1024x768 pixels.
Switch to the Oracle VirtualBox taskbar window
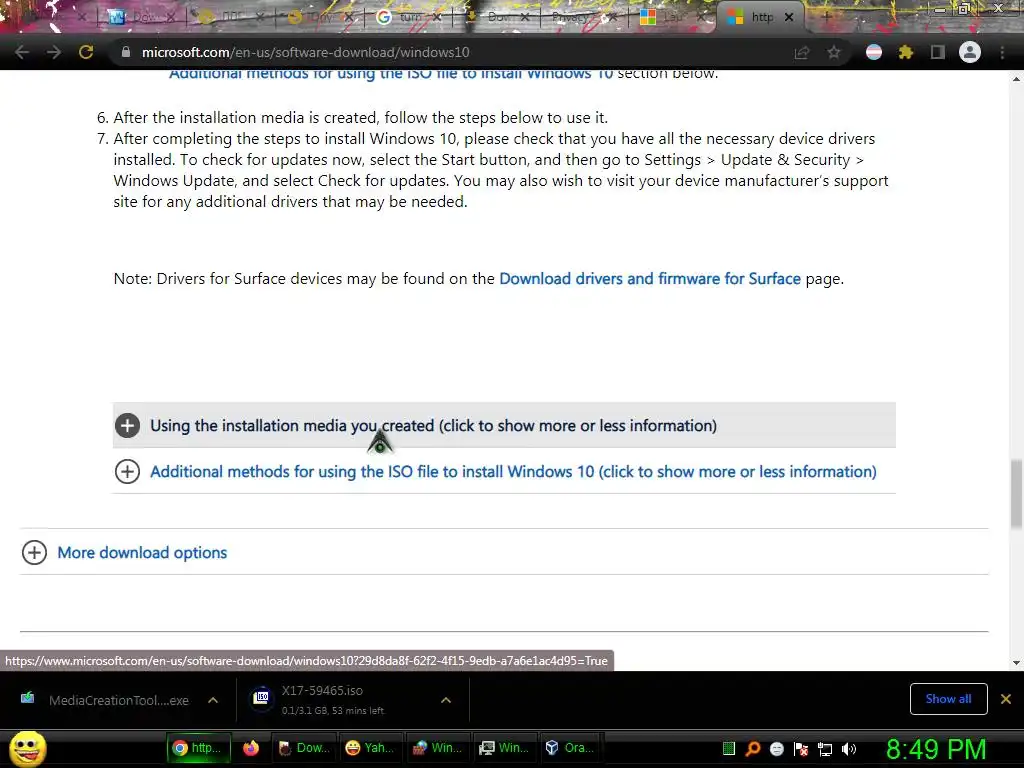570,748
